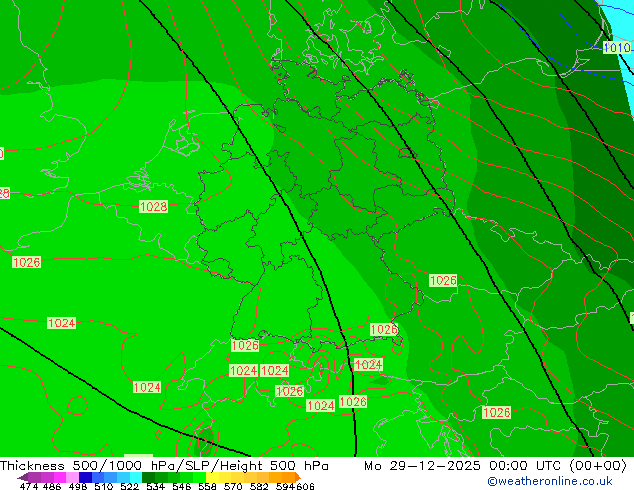Click the blue 1010 contour label

click(x=617, y=48)
